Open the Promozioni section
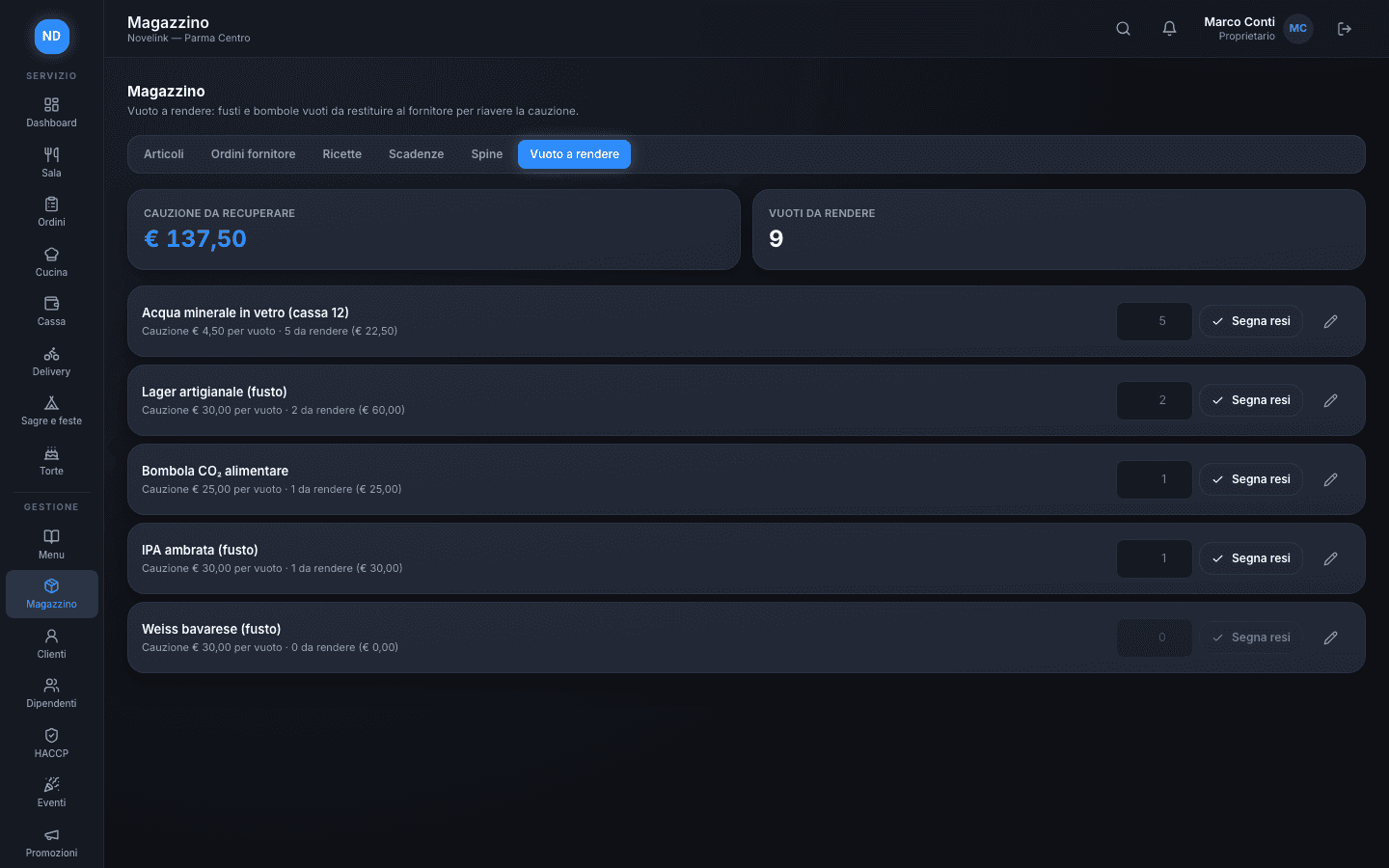The image size is (1389, 868). (52, 842)
